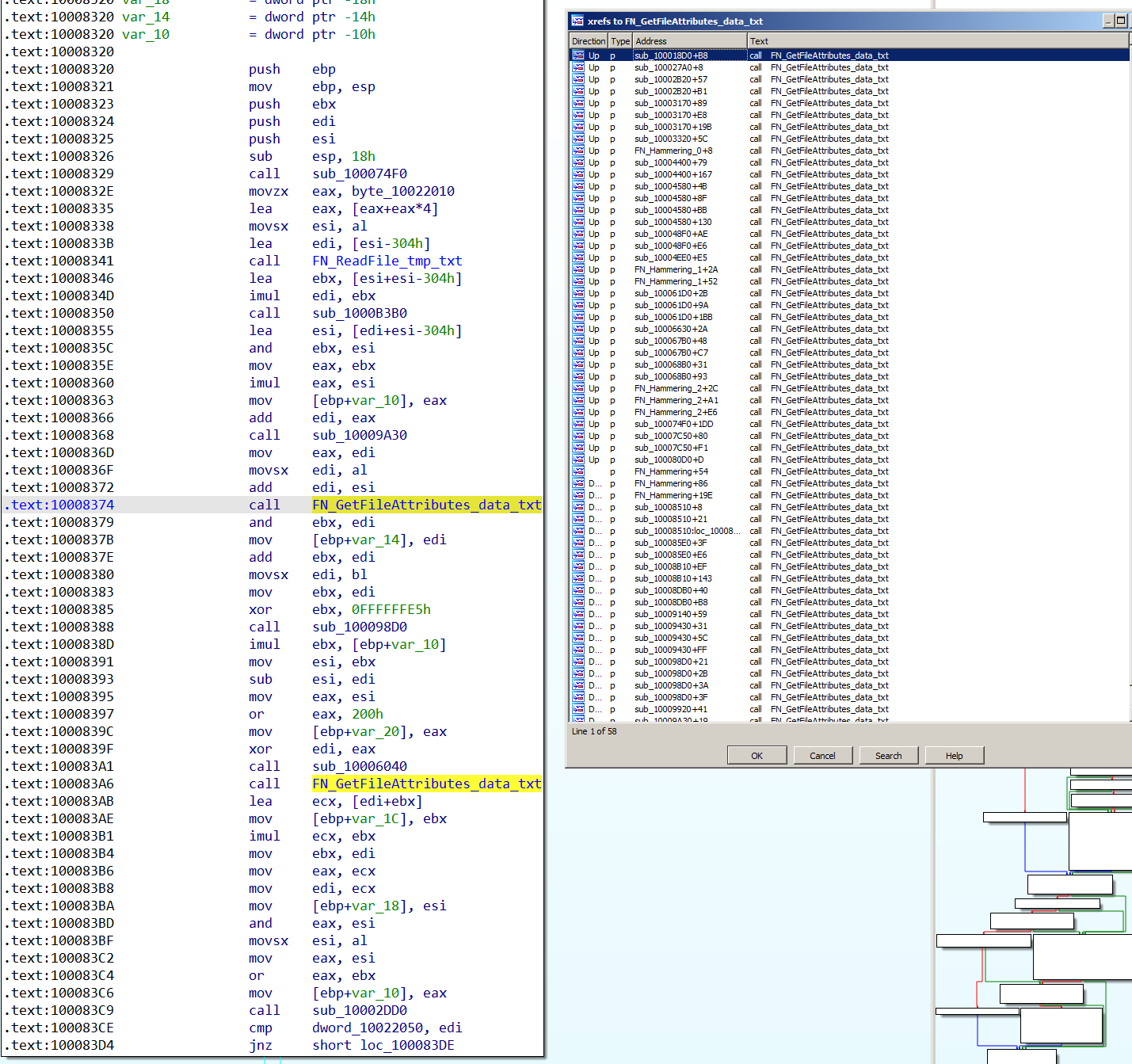Confirm the xrefs dialog with OK
The width and height of the screenshot is (1132, 1064).
[x=757, y=755]
